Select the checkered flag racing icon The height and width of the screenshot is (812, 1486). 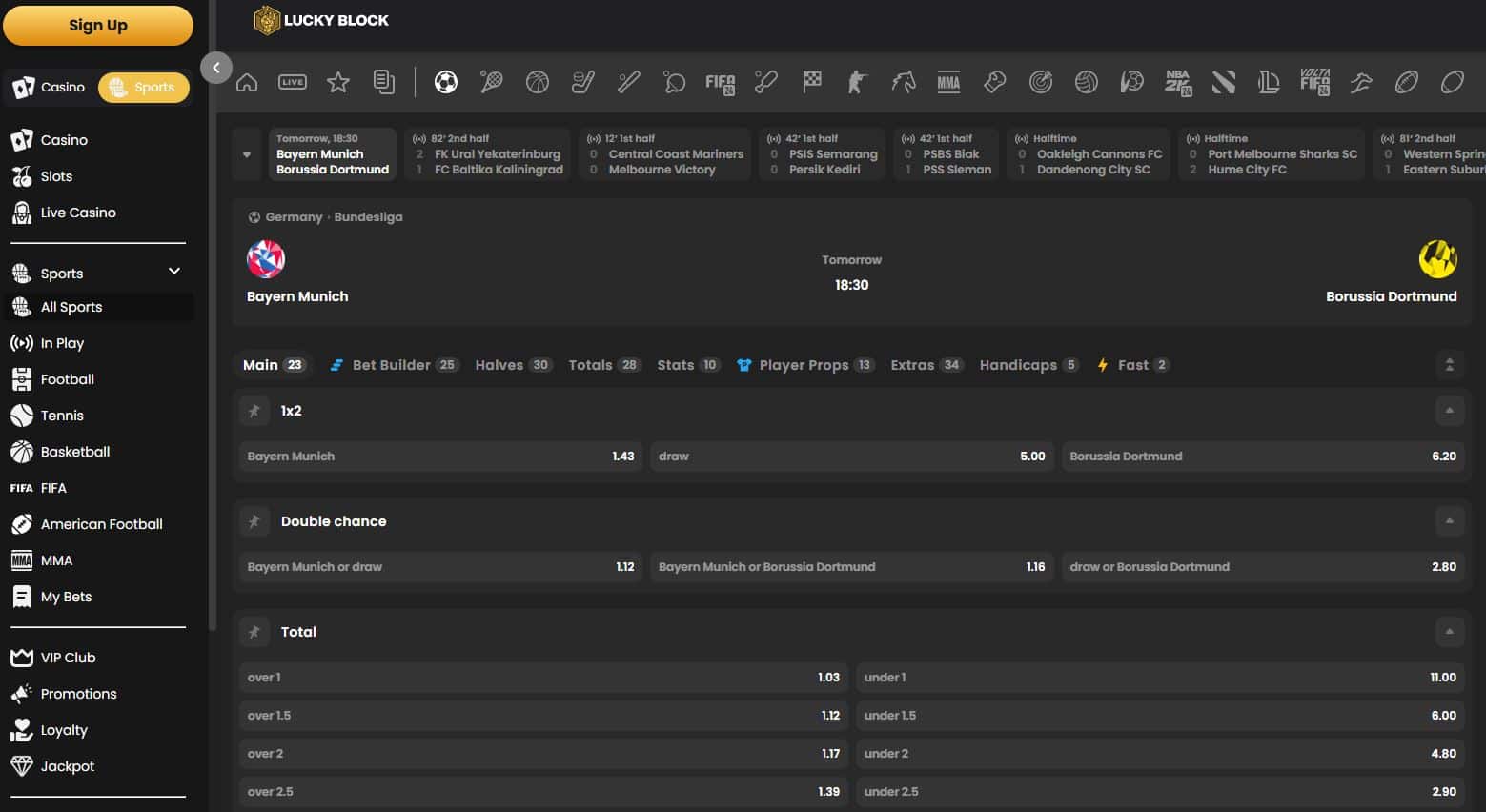pyautogui.click(x=812, y=83)
